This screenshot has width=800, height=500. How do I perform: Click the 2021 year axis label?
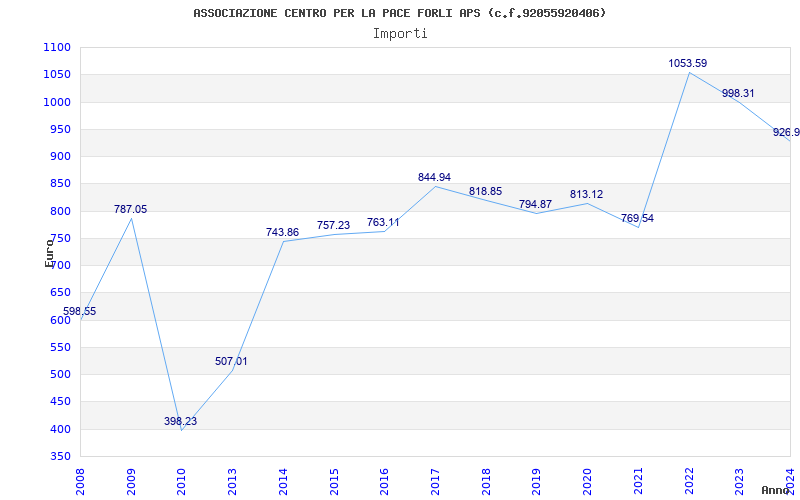[x=638, y=482]
